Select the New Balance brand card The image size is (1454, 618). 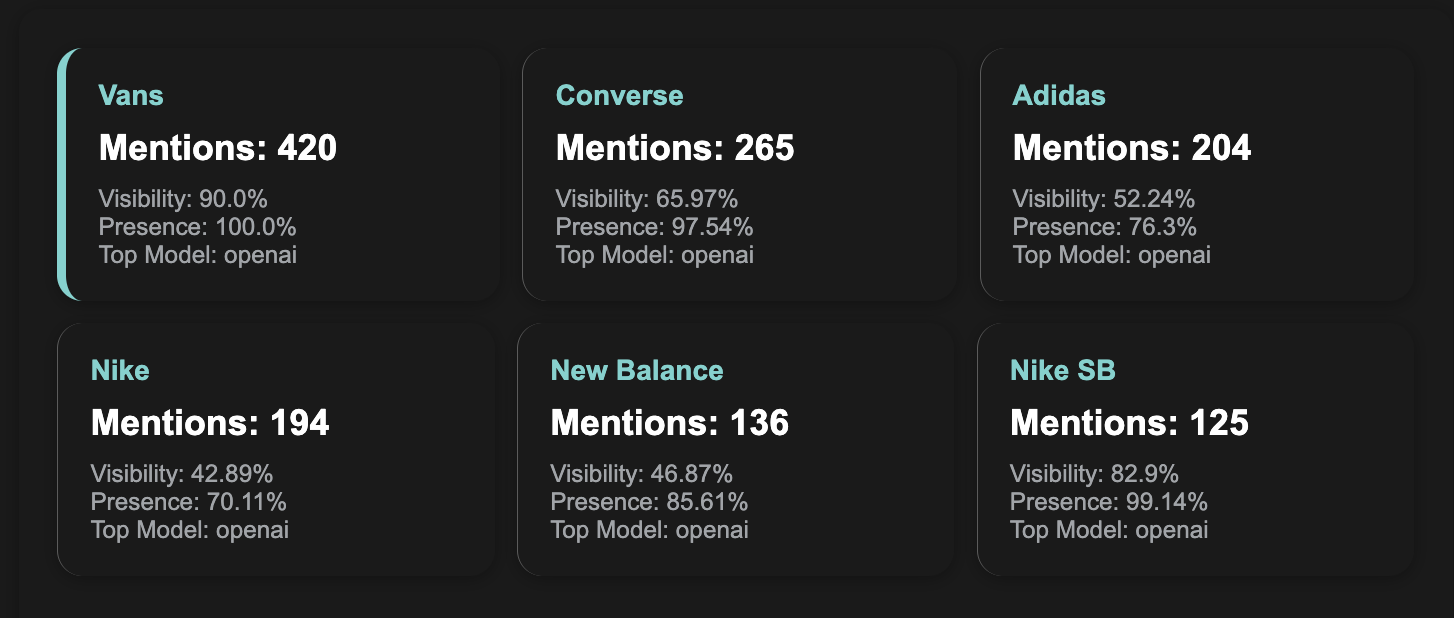(735, 449)
